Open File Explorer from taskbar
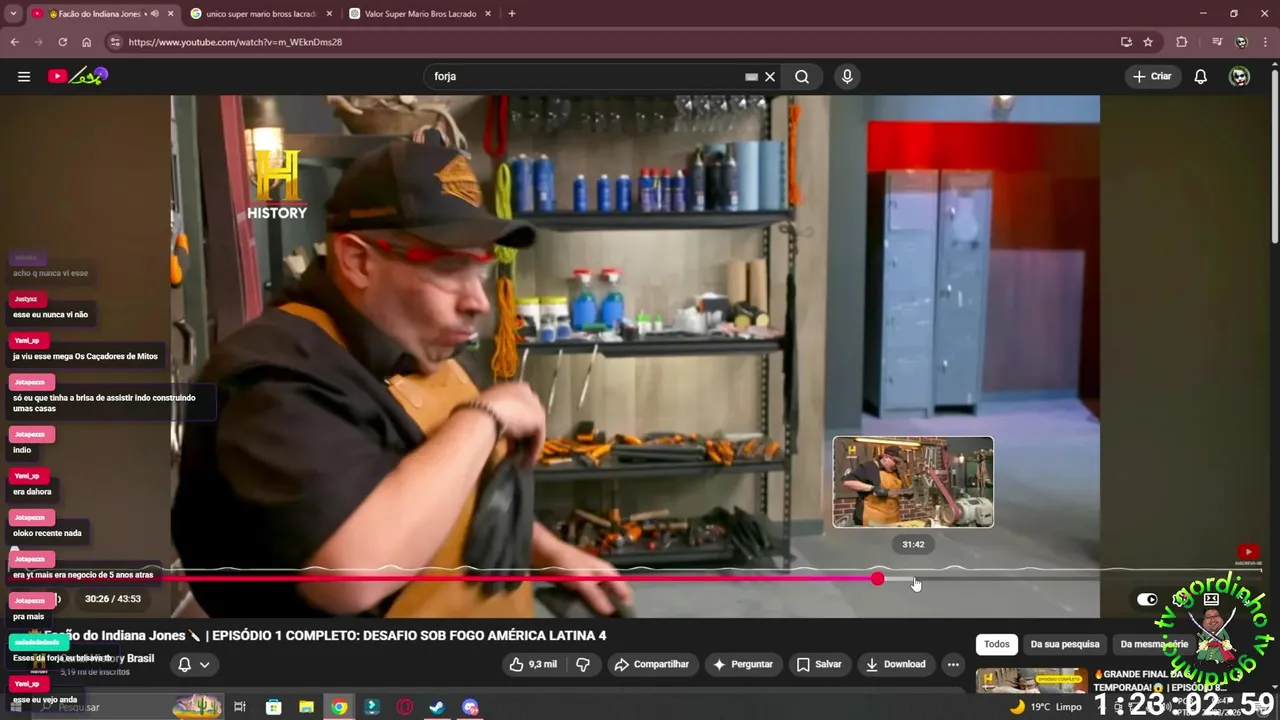Image resolution: width=1280 pixels, height=720 pixels. coord(306,707)
